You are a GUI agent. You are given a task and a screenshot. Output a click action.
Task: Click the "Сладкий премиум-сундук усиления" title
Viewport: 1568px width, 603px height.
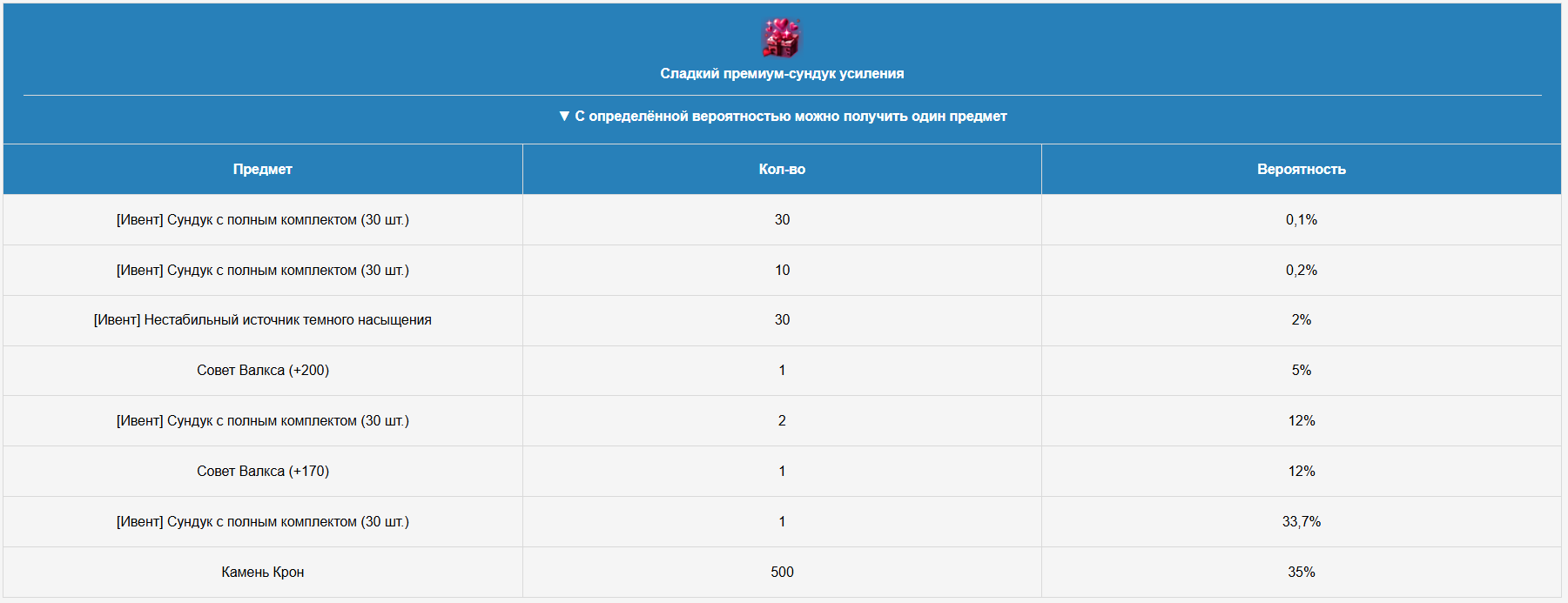(x=782, y=74)
